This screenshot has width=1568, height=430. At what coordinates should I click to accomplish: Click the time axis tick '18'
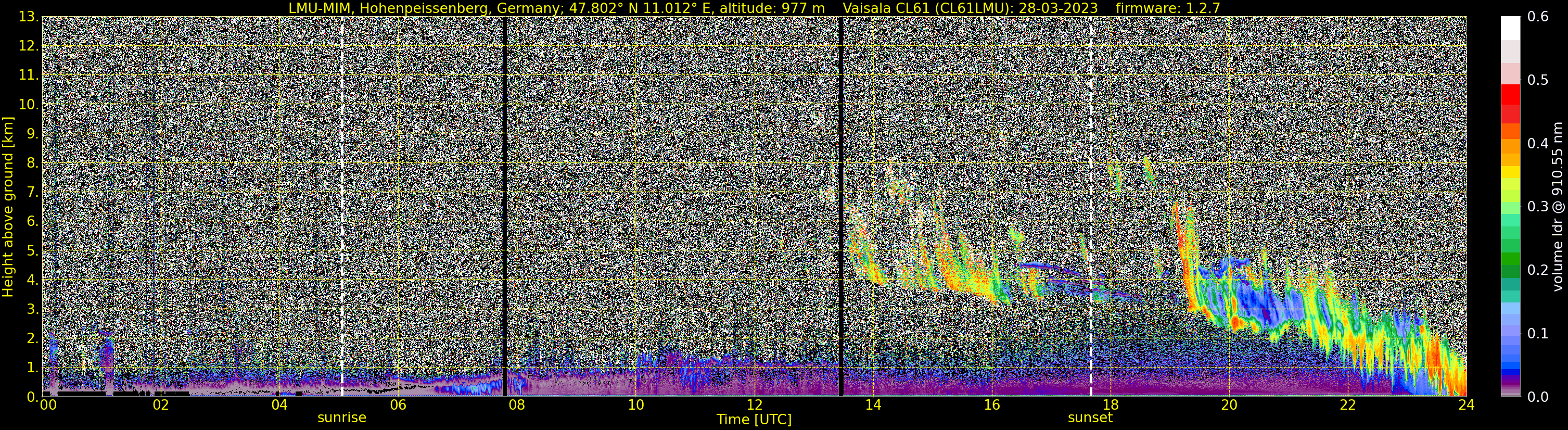(x=1110, y=405)
